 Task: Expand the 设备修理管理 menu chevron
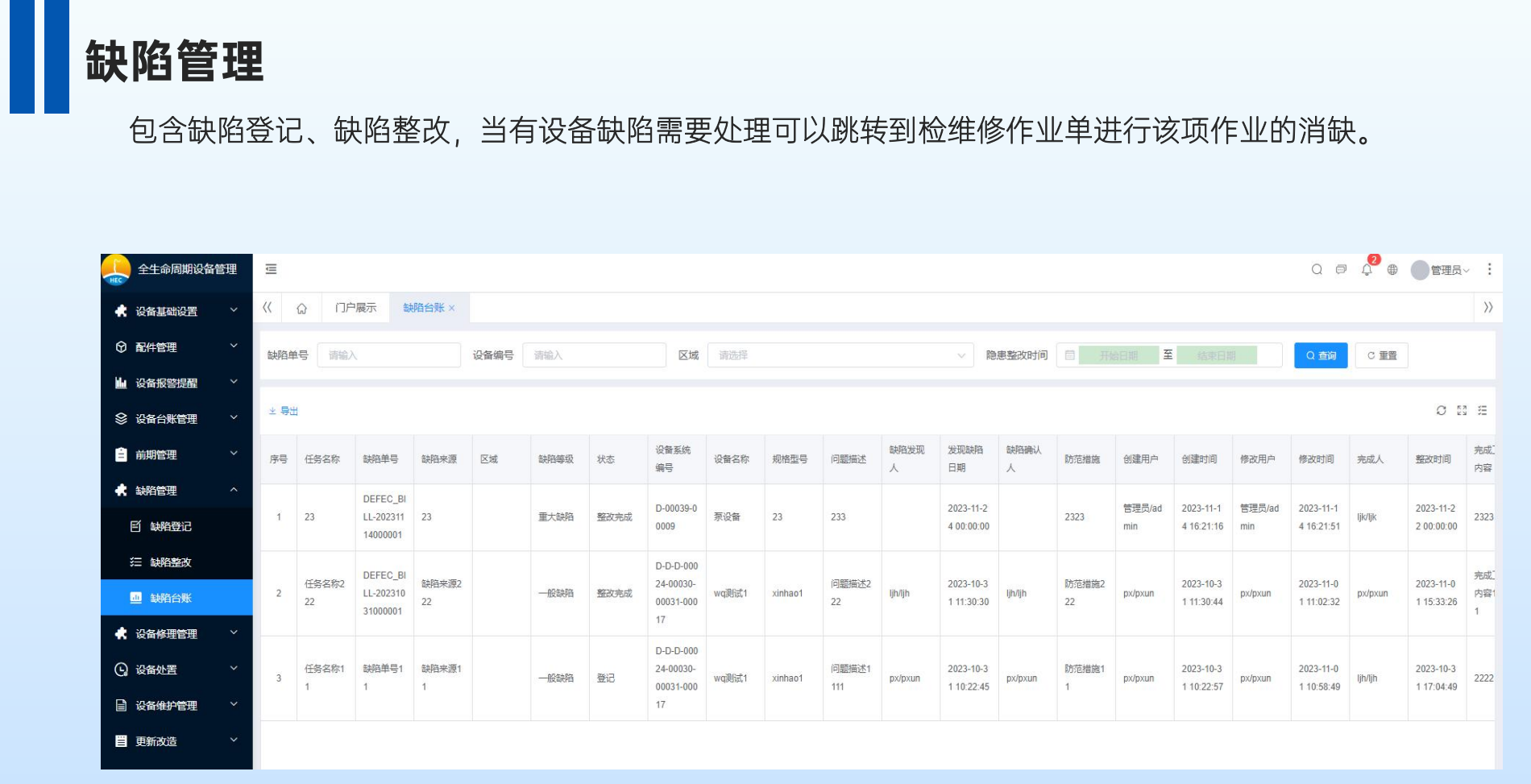pyautogui.click(x=234, y=633)
